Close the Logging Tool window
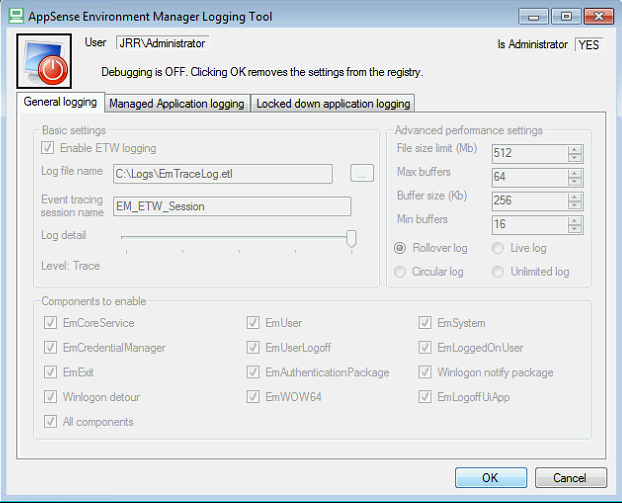 pyautogui.click(x=599, y=17)
